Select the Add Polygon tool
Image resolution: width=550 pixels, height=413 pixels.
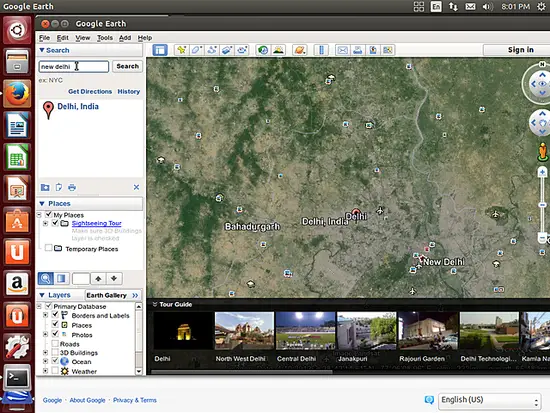click(196, 50)
